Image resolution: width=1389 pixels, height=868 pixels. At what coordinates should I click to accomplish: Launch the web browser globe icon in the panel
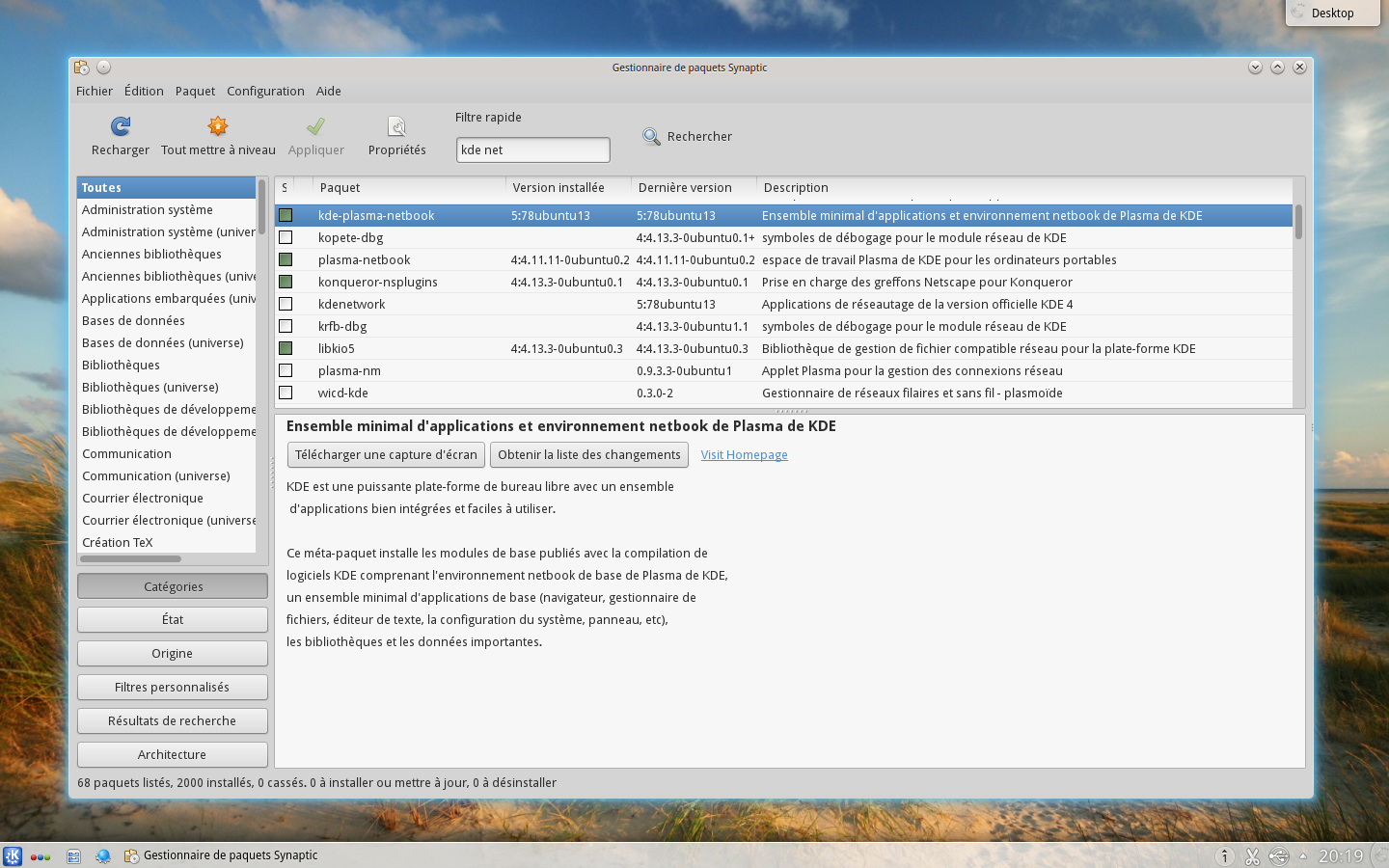pyautogui.click(x=102, y=855)
